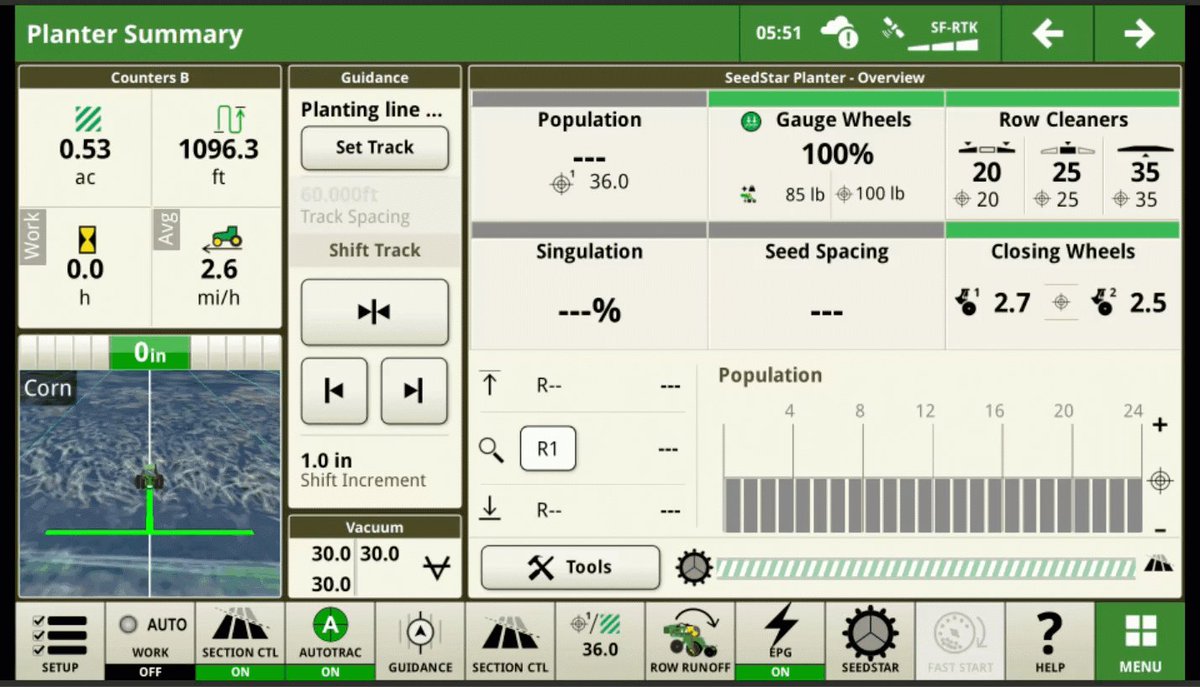Open Guidance shortcut
This screenshot has height=687, width=1200.
420,641
